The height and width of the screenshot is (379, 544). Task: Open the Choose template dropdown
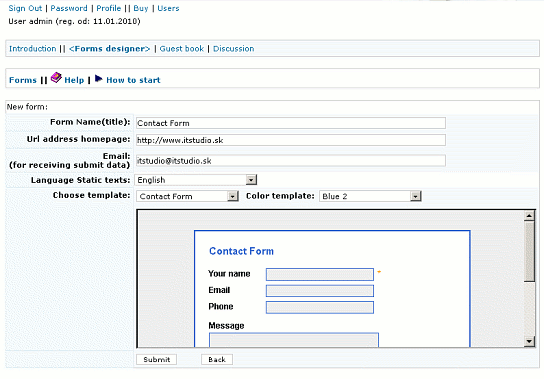coord(187,196)
